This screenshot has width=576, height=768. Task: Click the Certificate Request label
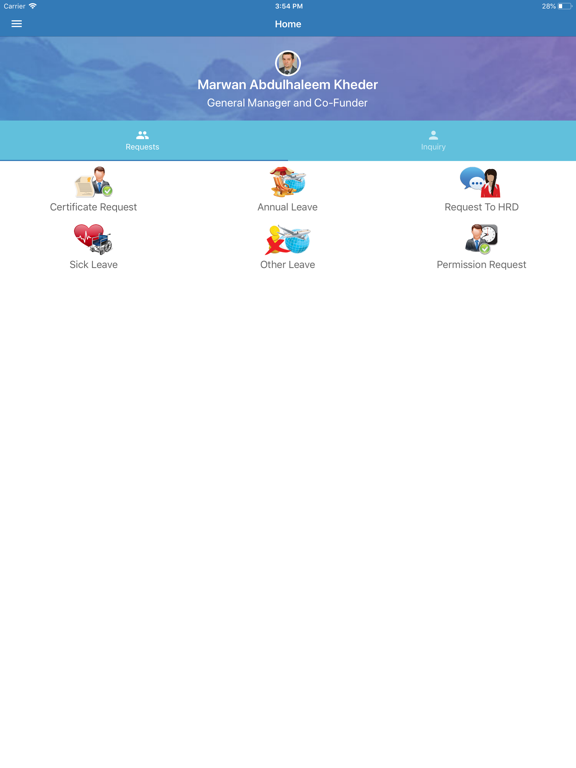(x=93, y=207)
